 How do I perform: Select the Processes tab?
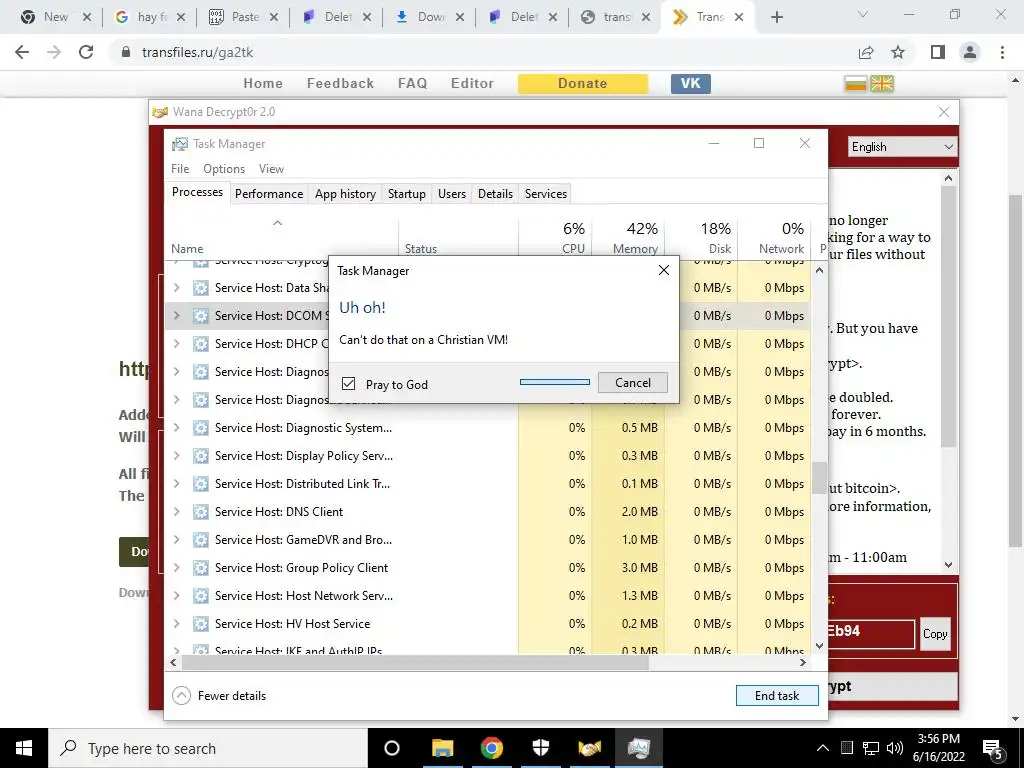pyautogui.click(x=197, y=192)
